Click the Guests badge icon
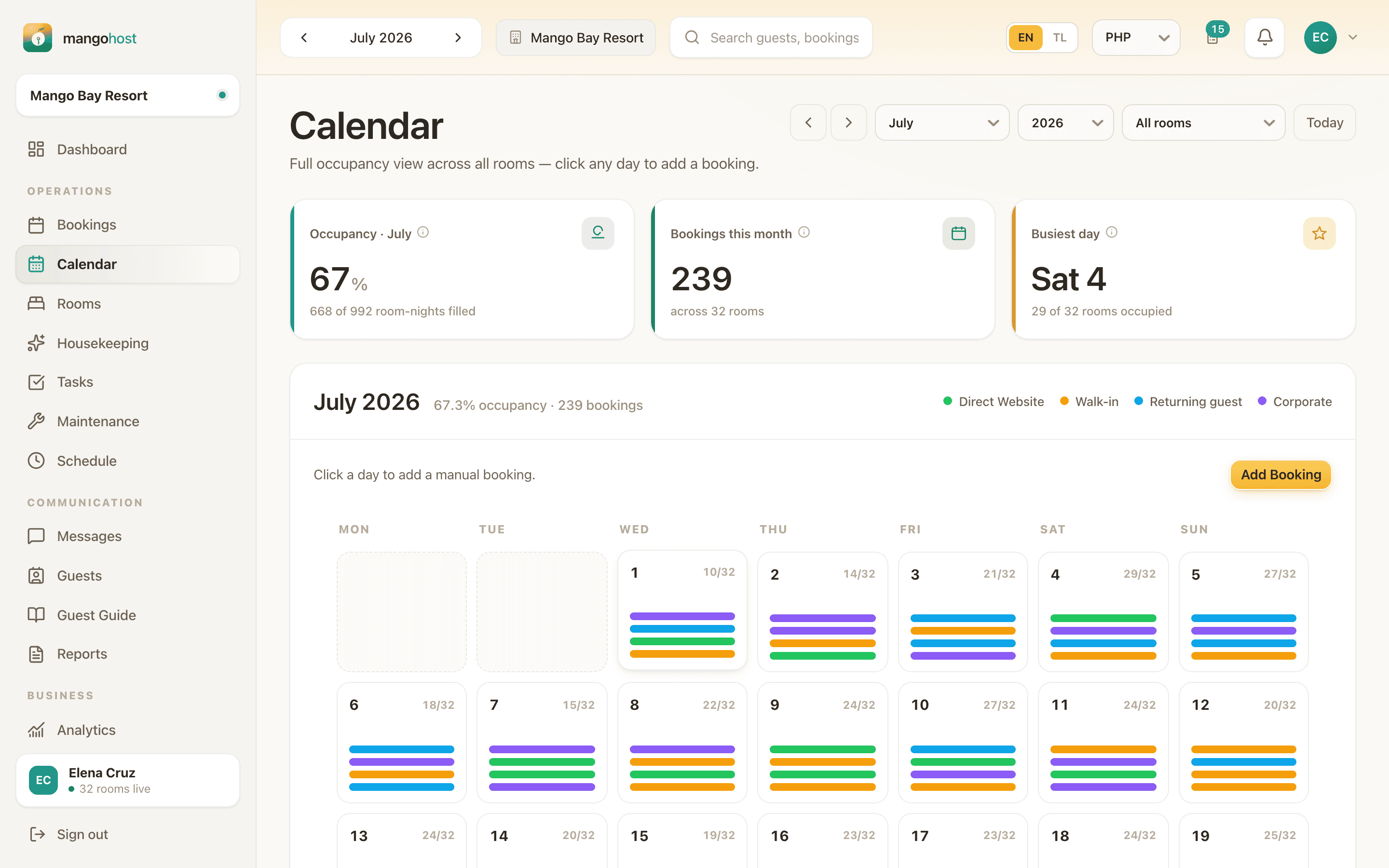1389x868 pixels. tap(36, 576)
